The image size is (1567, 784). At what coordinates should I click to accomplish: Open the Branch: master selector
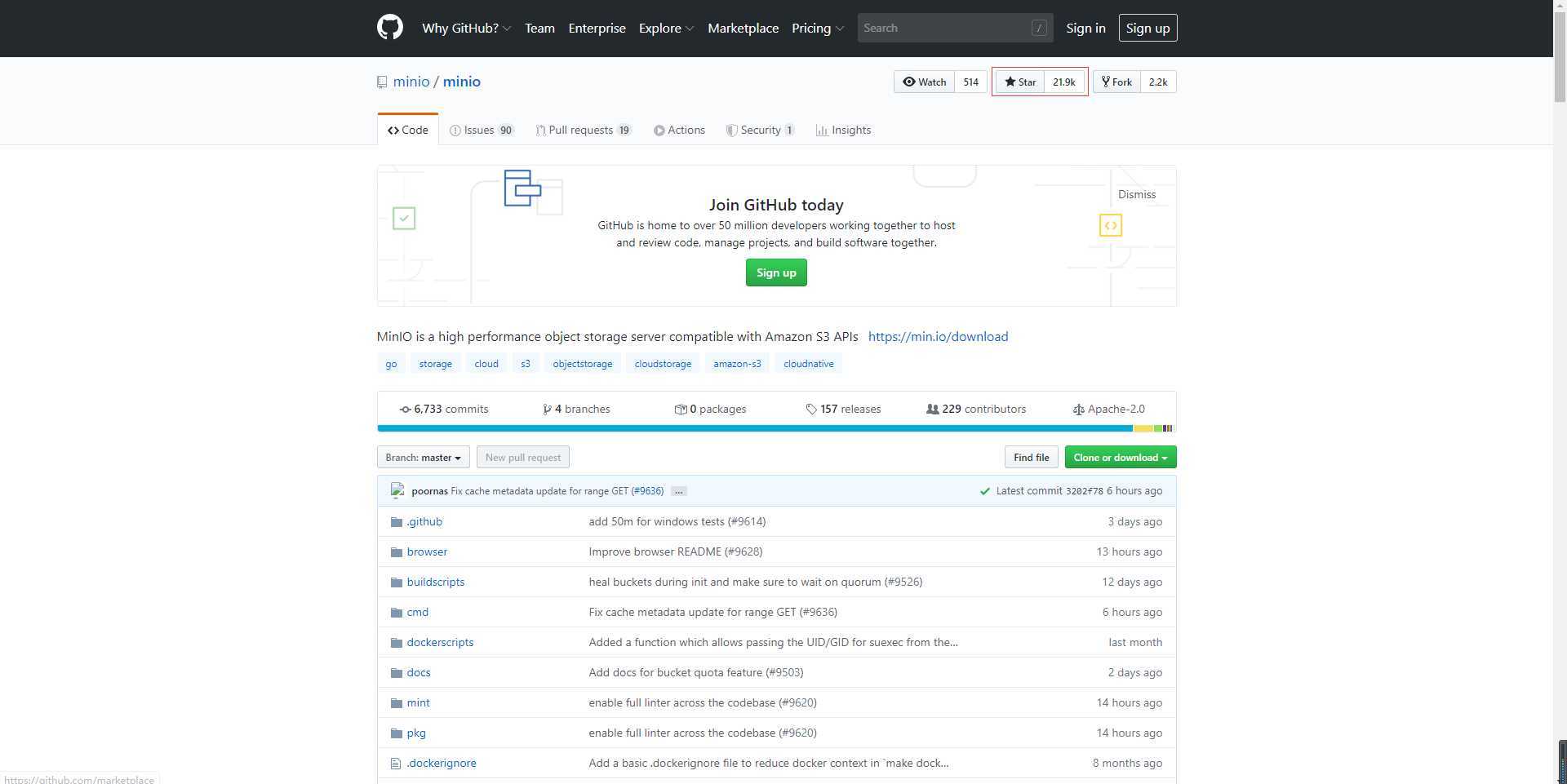423,458
